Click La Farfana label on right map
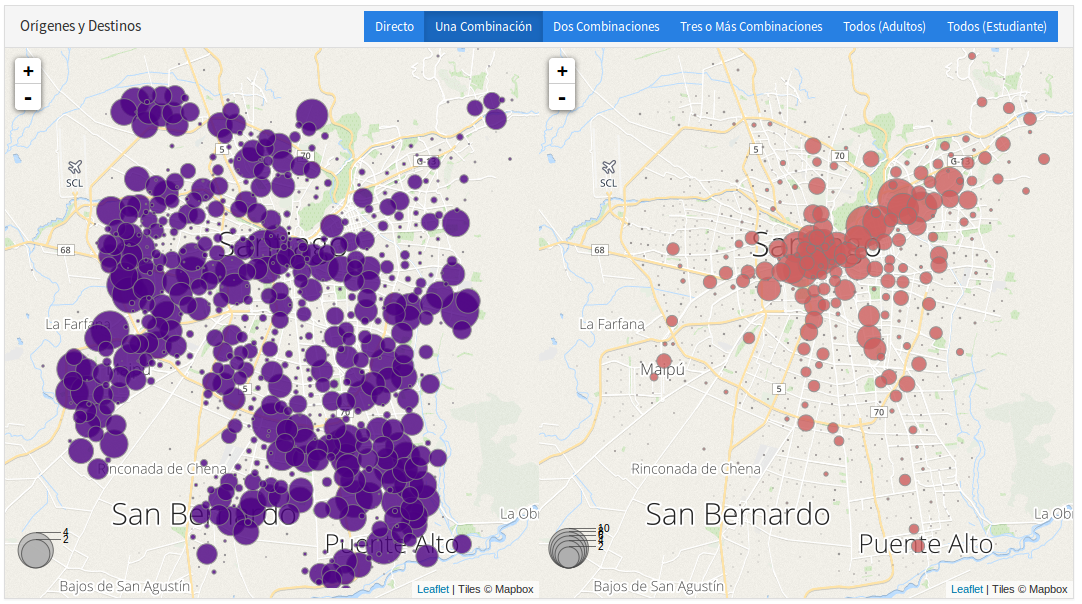The height and width of the screenshot is (604, 1082). click(612, 324)
